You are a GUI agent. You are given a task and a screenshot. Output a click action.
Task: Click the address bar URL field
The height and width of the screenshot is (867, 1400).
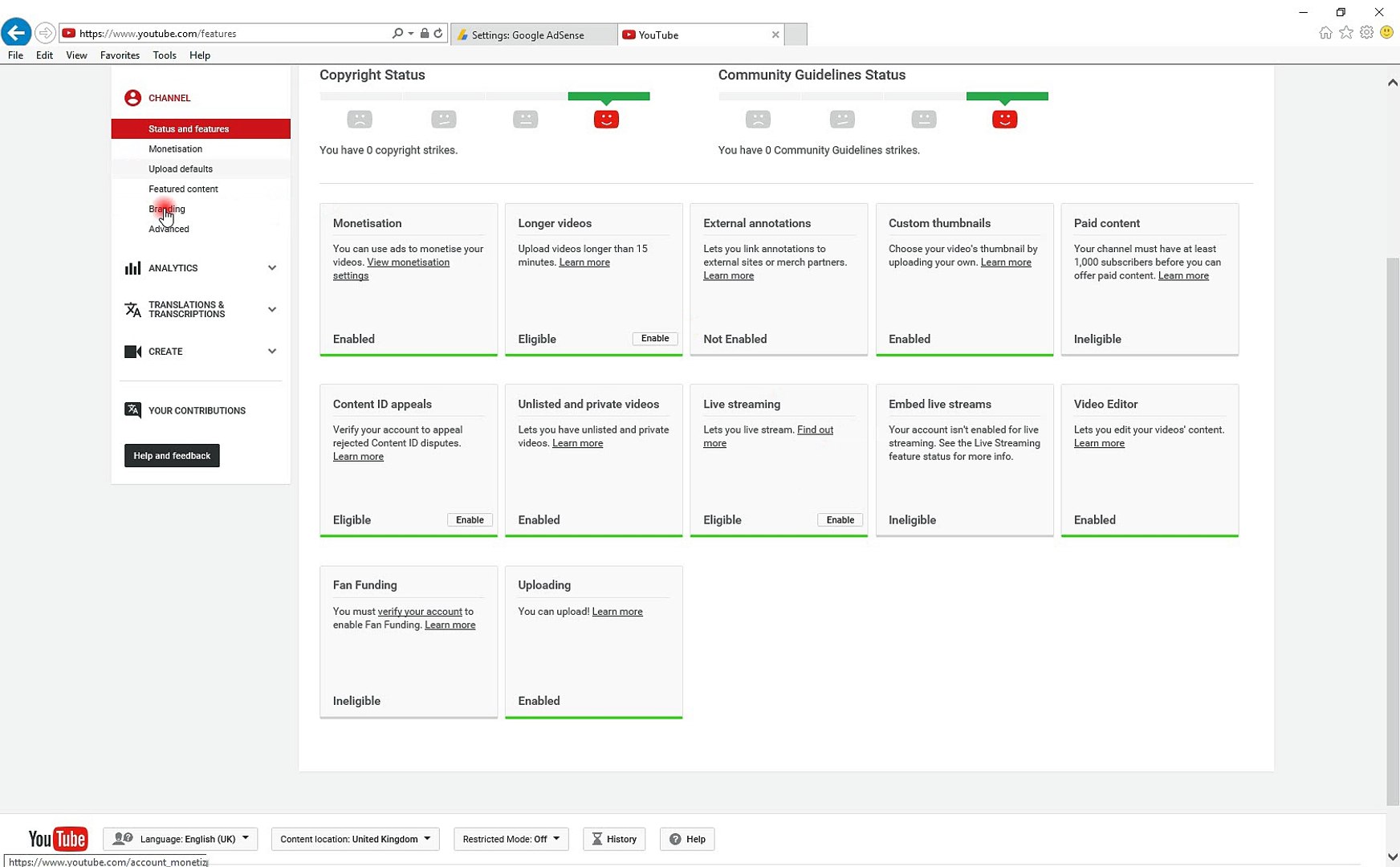(225, 34)
